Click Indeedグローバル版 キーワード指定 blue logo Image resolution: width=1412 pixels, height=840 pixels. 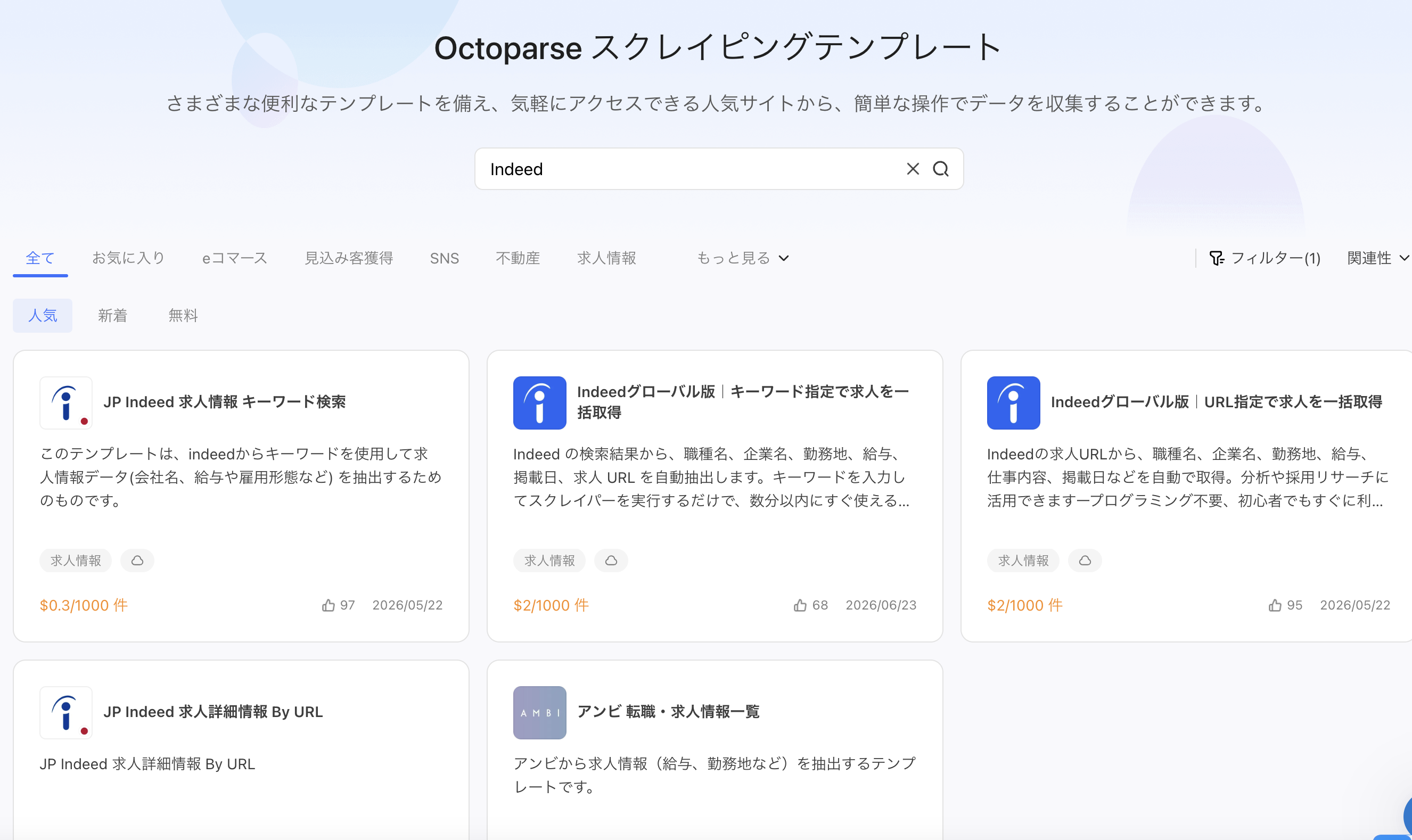pyautogui.click(x=539, y=402)
